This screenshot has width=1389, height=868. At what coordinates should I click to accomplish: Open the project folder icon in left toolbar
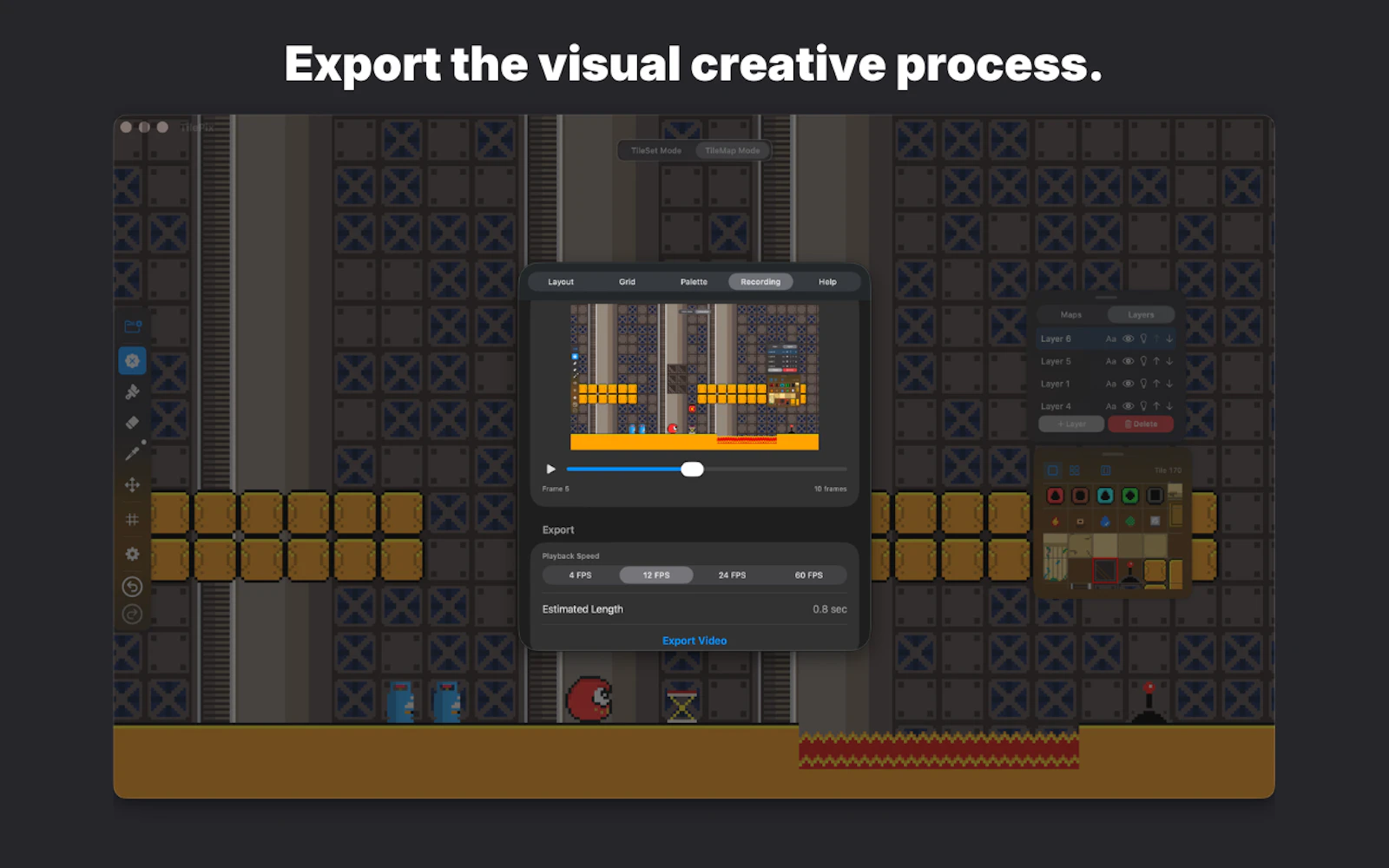click(132, 327)
